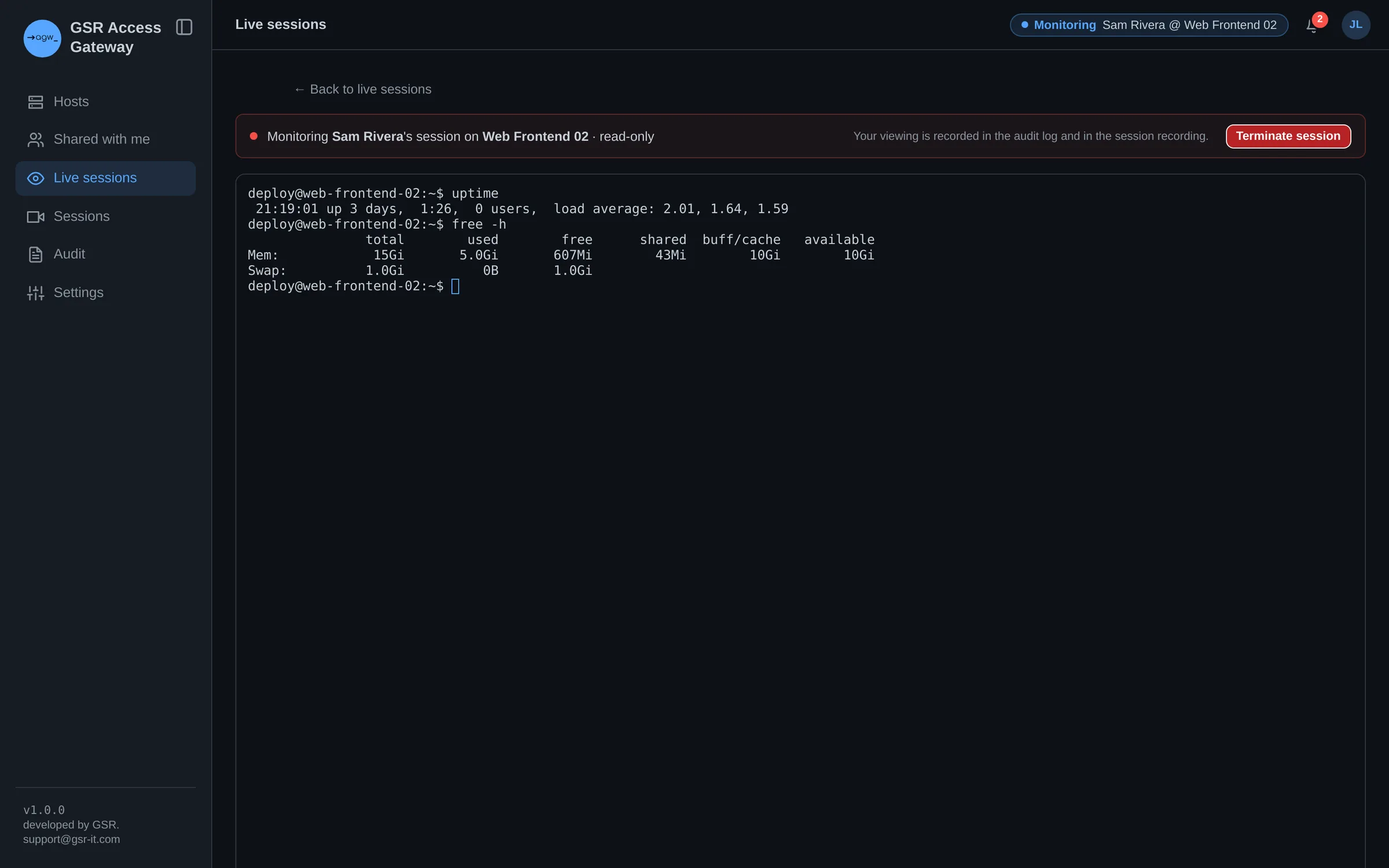Click the Live sessions eye icon
1389x868 pixels.
[x=35, y=178]
